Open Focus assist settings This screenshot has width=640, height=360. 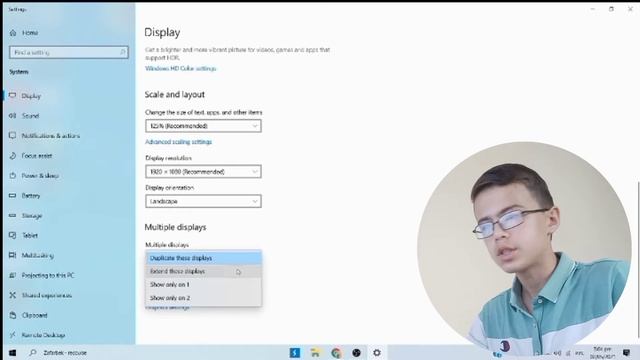36,156
